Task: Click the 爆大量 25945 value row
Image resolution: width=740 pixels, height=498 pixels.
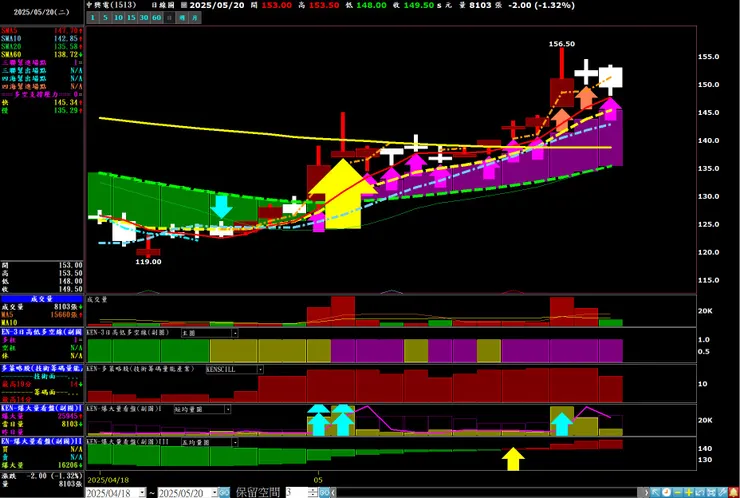Action: (x=42, y=416)
